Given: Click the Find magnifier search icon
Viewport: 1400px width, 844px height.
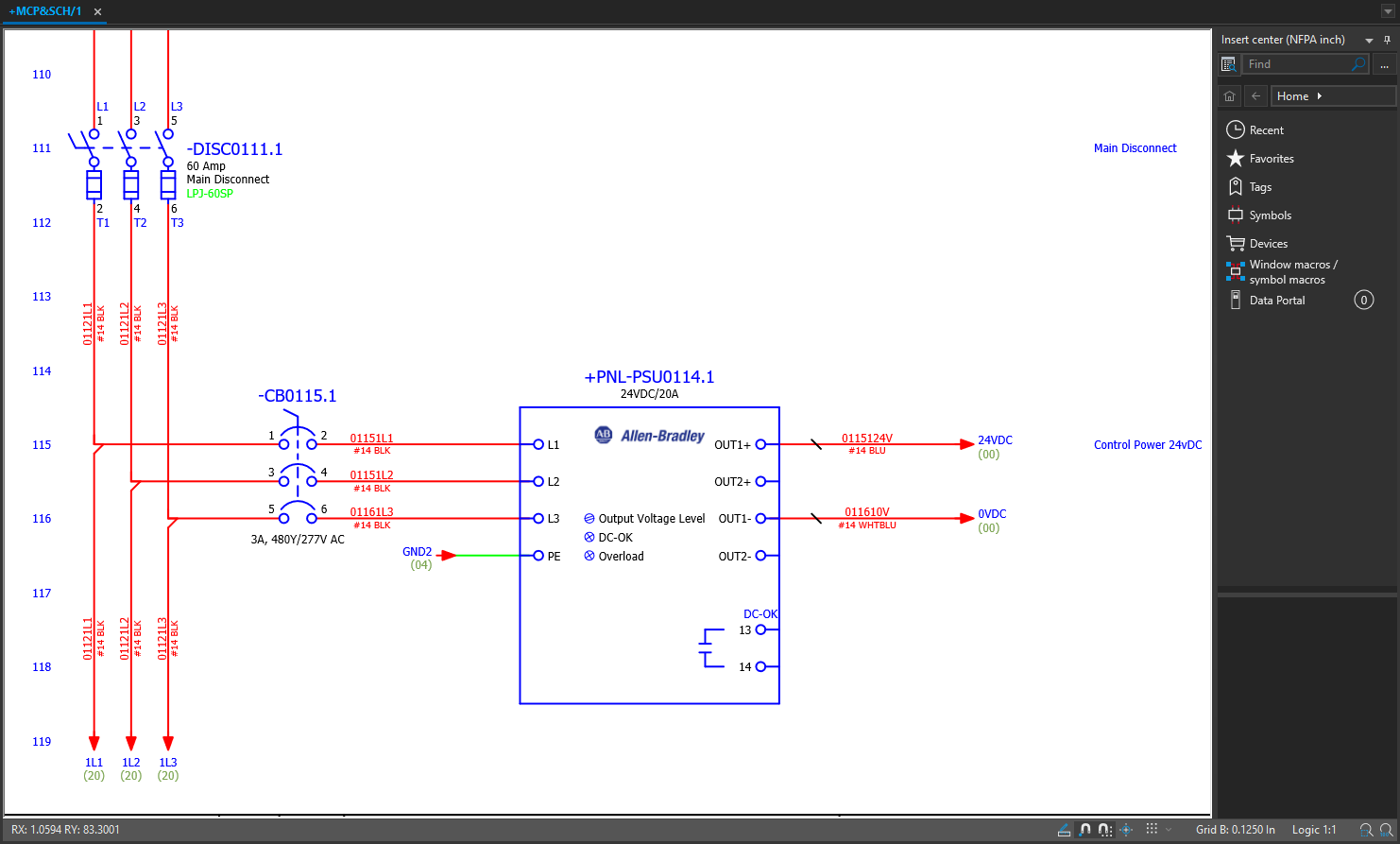Looking at the screenshot, I should [1358, 63].
